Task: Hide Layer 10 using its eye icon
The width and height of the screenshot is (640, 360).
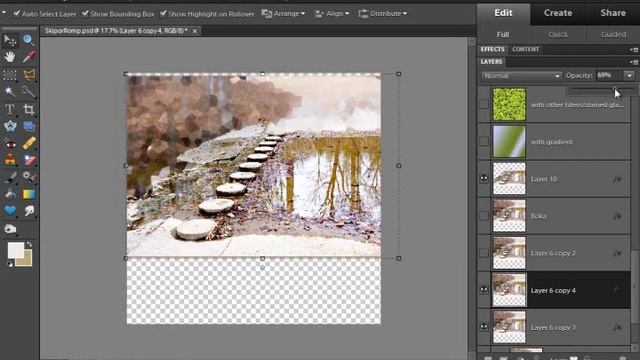Action: point(484,178)
